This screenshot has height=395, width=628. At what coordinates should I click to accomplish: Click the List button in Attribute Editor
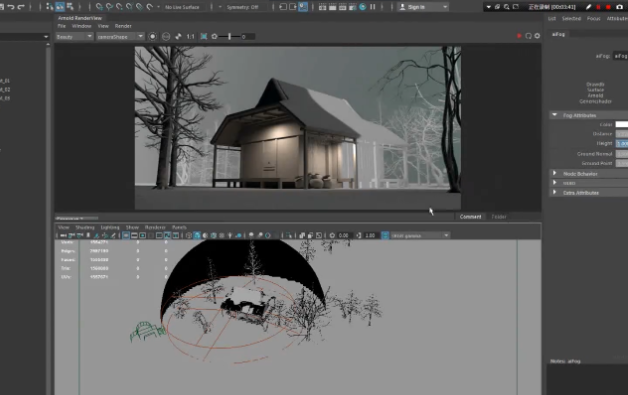(x=552, y=18)
